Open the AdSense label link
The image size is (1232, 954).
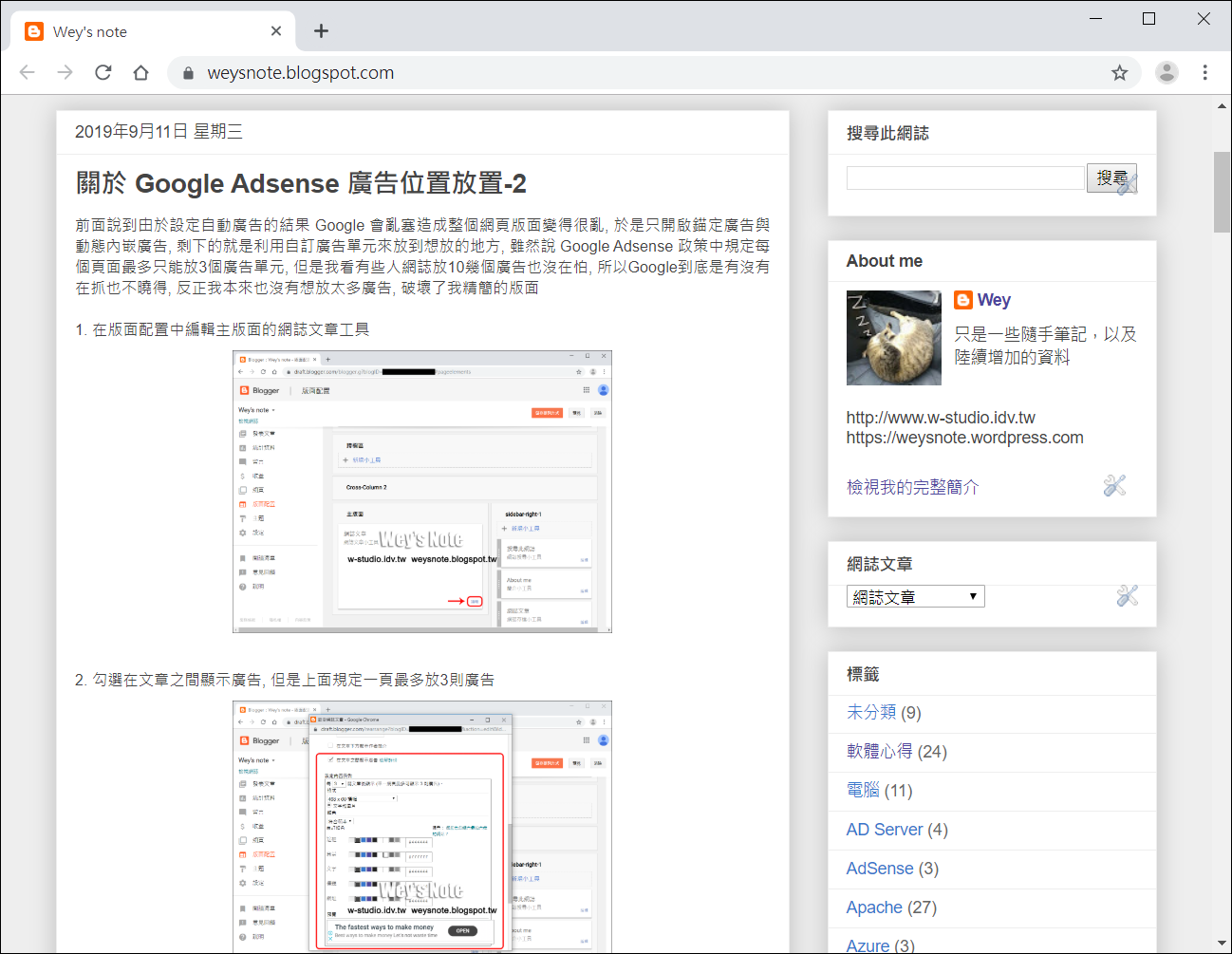point(880,868)
